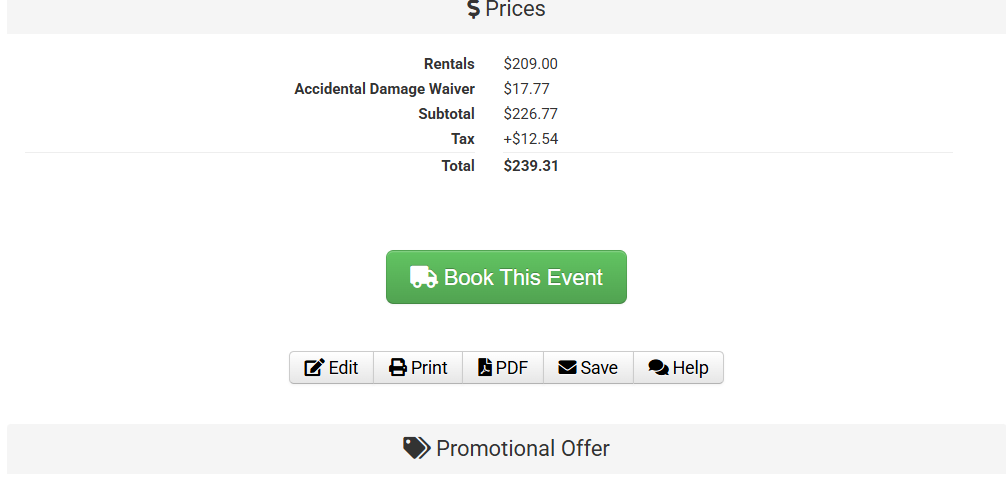
Task: Click the PDF file icon
Action: click(x=485, y=368)
